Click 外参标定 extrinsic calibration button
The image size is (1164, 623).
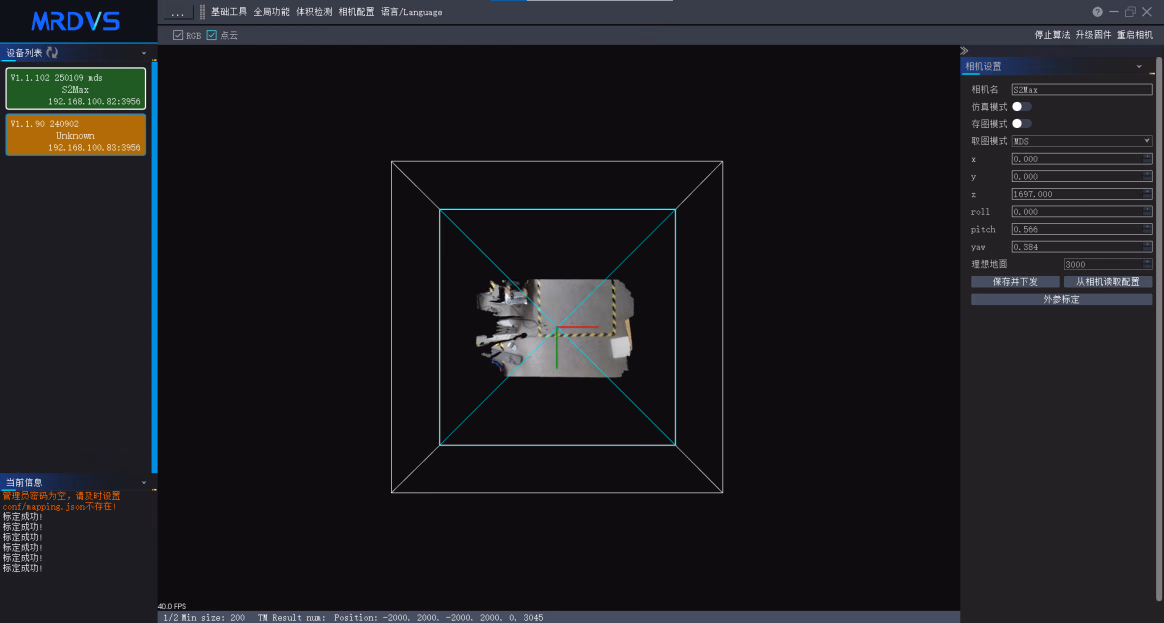tap(1062, 299)
